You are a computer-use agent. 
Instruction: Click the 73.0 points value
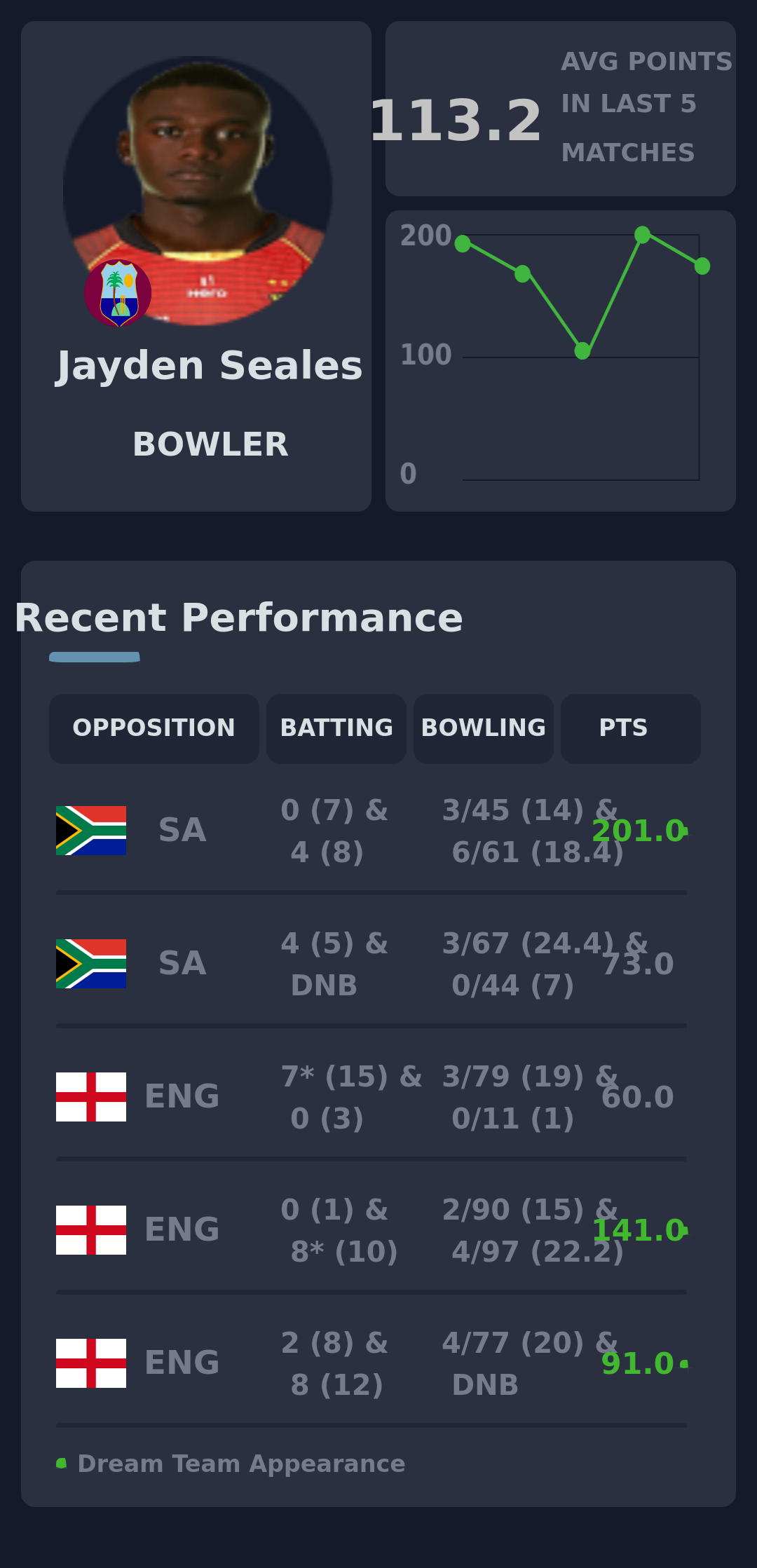[x=638, y=964]
